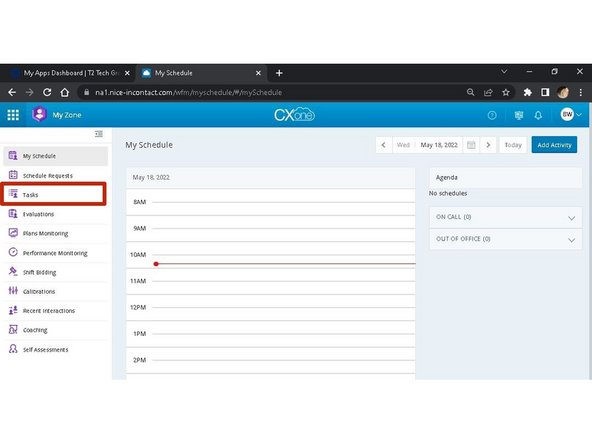Open Recent Interactions in sidebar
This screenshot has width=592, height=444.
point(56,310)
